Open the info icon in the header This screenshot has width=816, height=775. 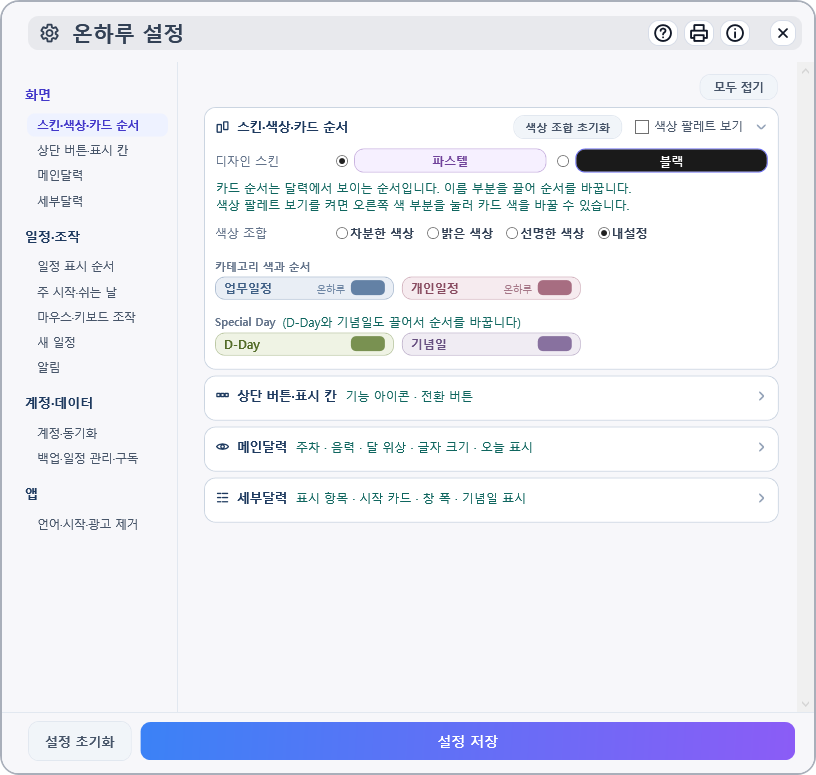735,33
